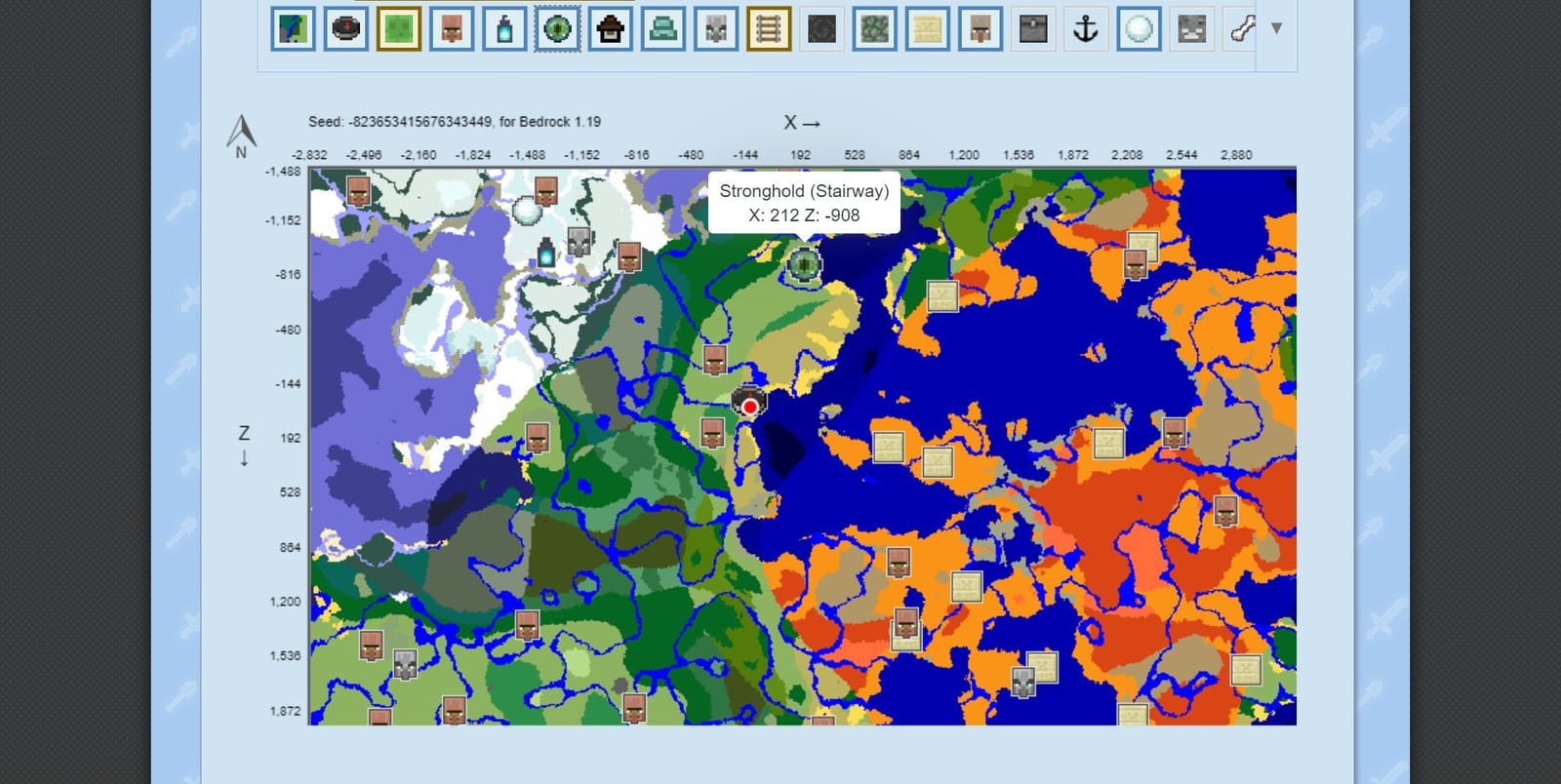The width and height of the screenshot is (1561, 784).
Task: Toggle the Slime Chunks feature icon
Action: coord(398,29)
